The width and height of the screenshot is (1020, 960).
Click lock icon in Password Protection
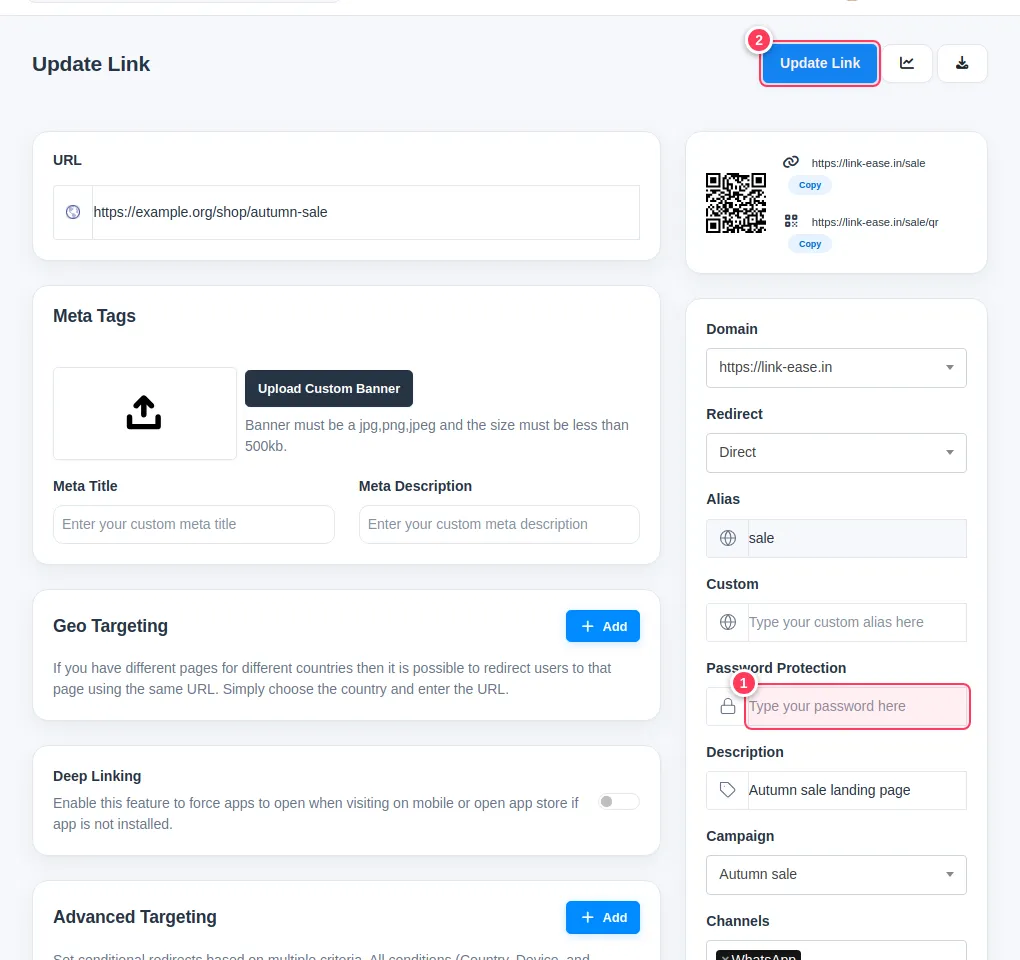click(728, 706)
